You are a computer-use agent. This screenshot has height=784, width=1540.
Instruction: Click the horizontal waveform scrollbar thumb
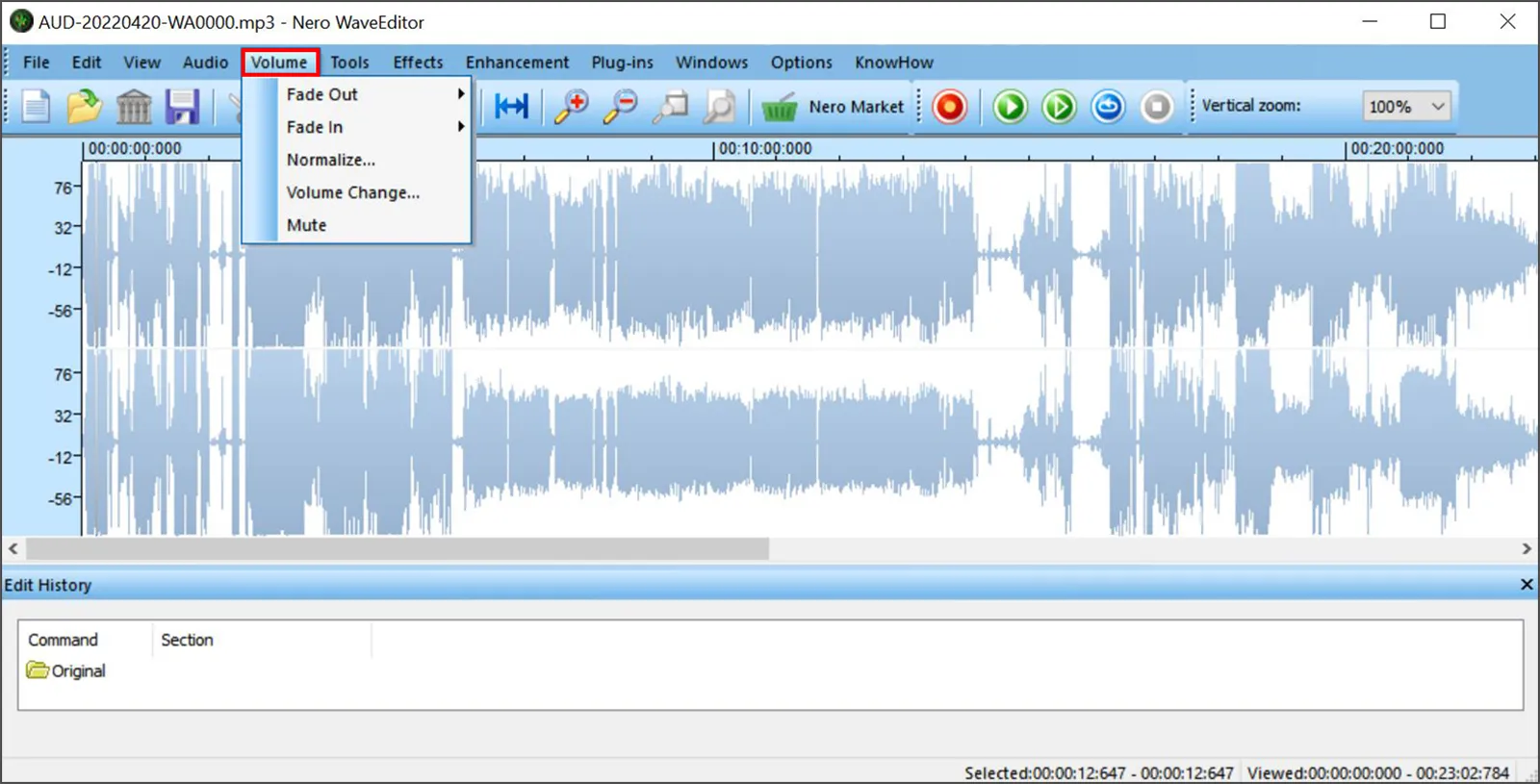click(x=397, y=549)
